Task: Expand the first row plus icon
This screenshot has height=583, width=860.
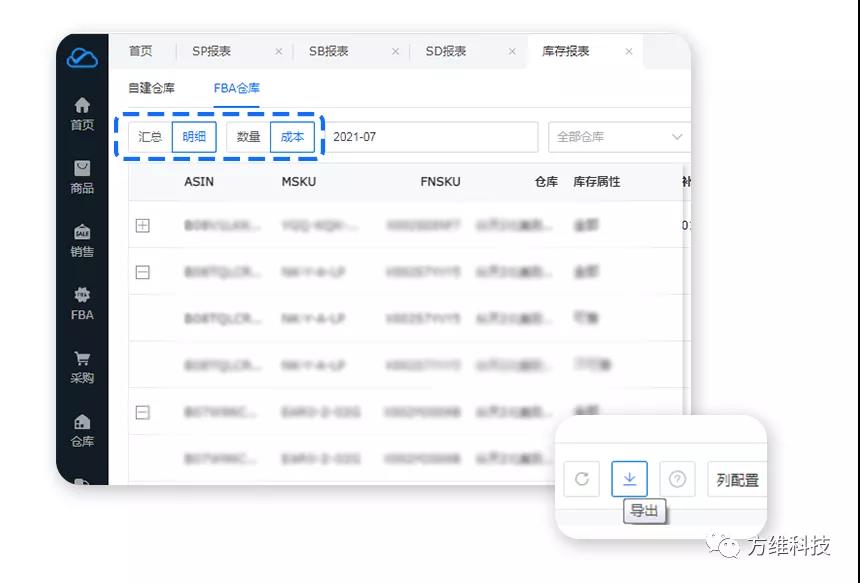Action: [x=142, y=226]
